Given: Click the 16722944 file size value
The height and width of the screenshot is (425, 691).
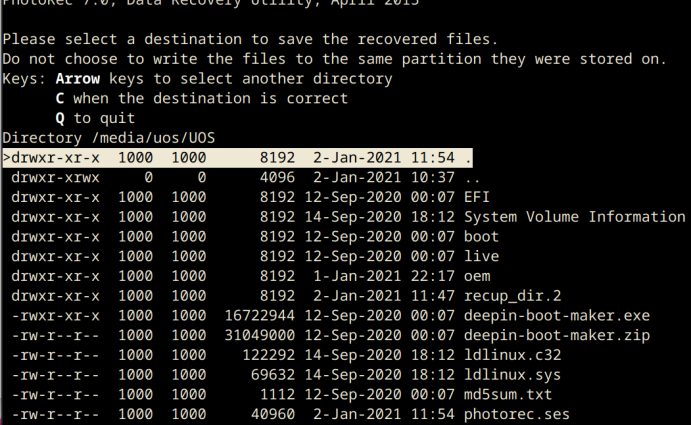Looking at the screenshot, I should (260, 316).
